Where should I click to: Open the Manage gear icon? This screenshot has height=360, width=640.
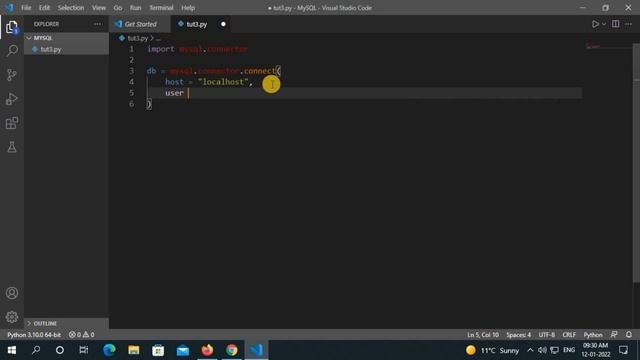(x=12, y=317)
